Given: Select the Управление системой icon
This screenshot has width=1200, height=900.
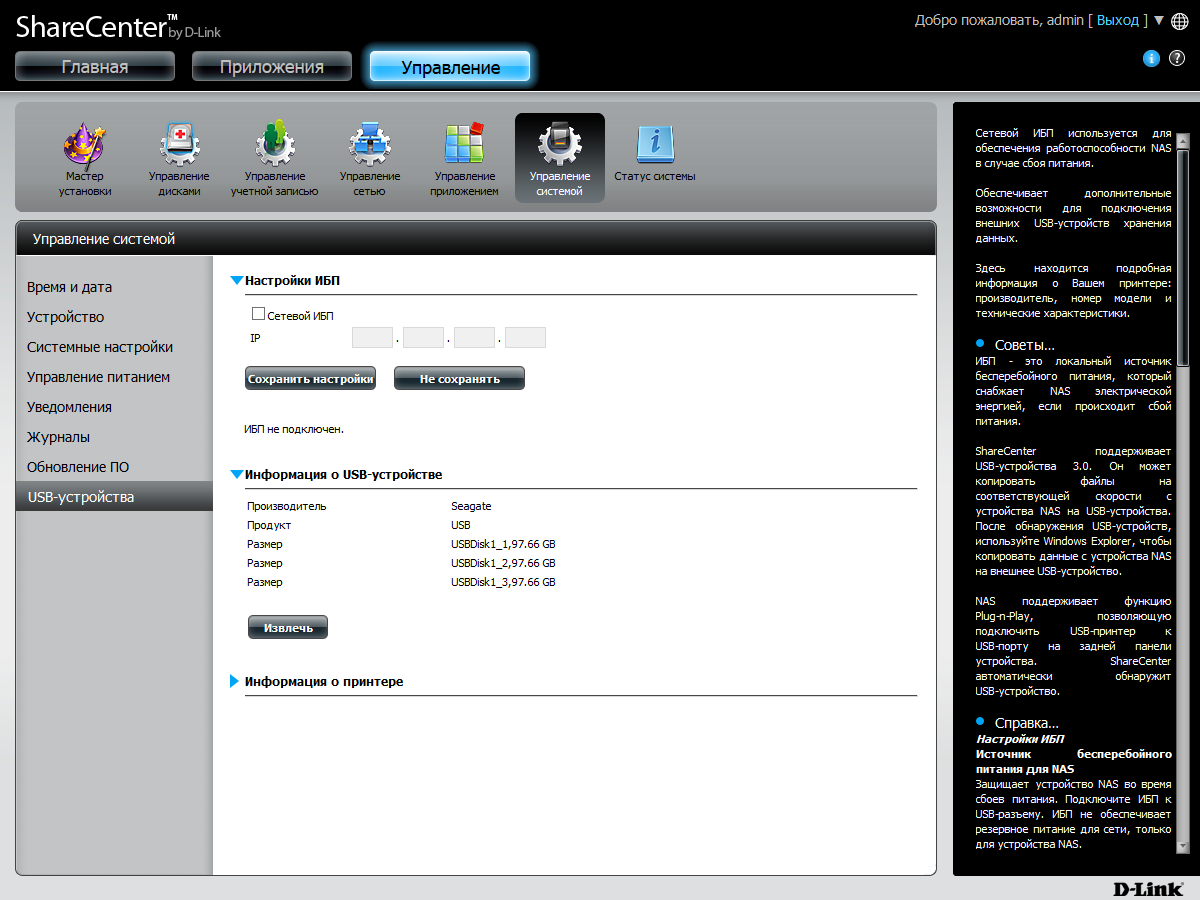Looking at the screenshot, I should [560, 158].
